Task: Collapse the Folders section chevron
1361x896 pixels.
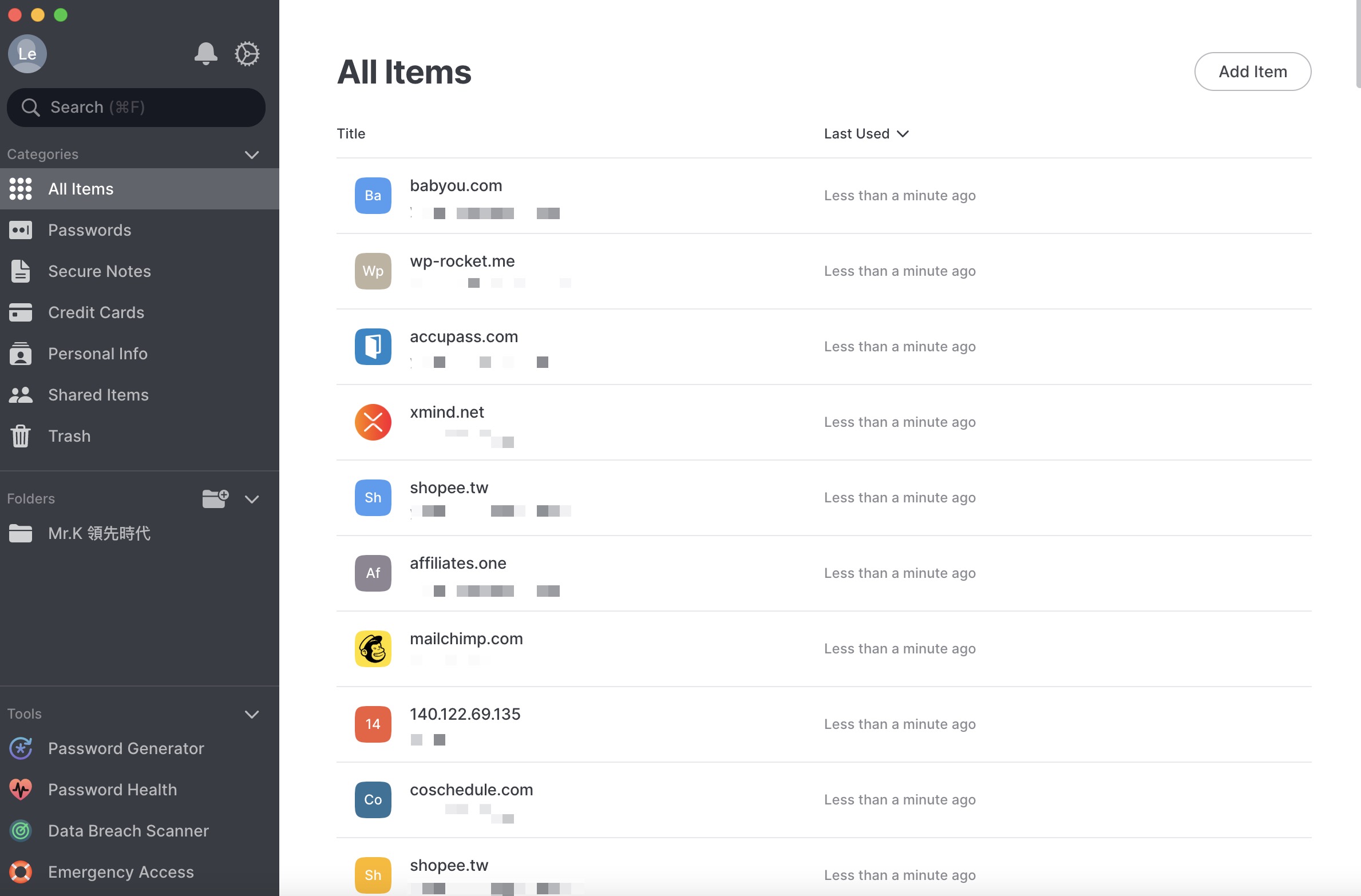Action: point(252,499)
